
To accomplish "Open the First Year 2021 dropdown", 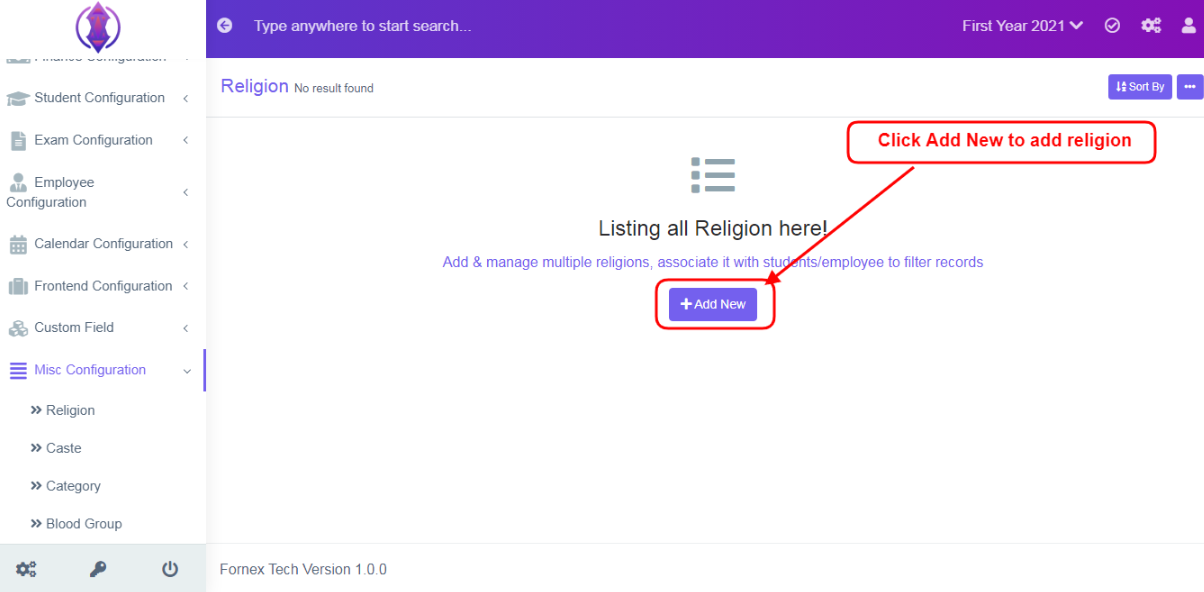I will pos(1022,26).
